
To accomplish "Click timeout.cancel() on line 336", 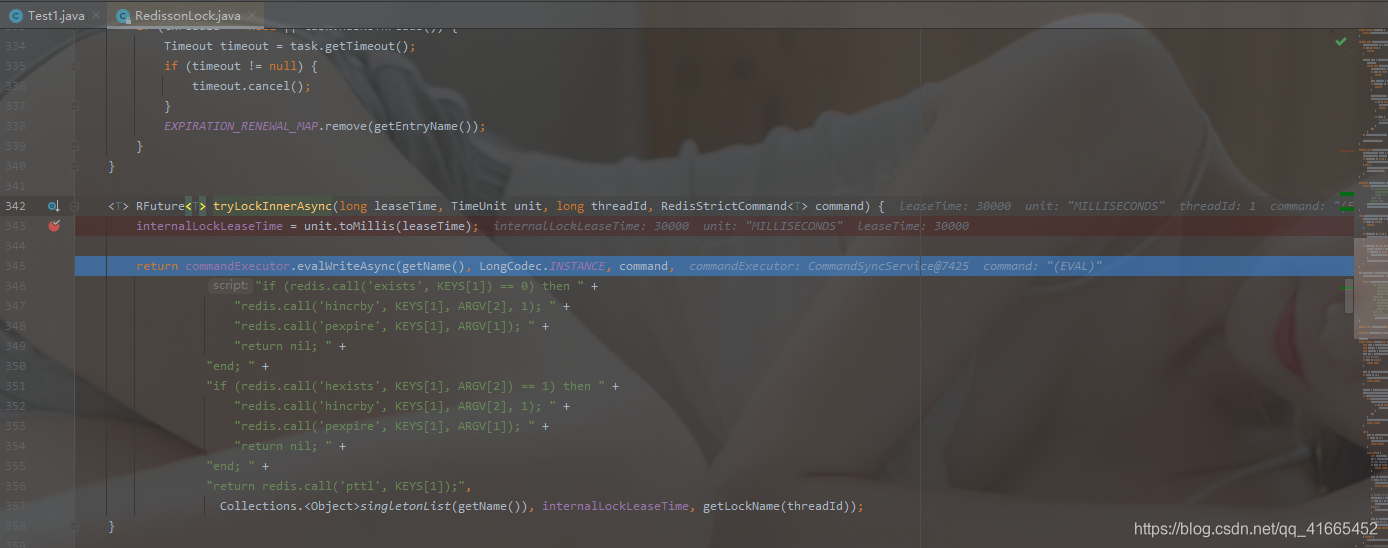I will pos(248,86).
